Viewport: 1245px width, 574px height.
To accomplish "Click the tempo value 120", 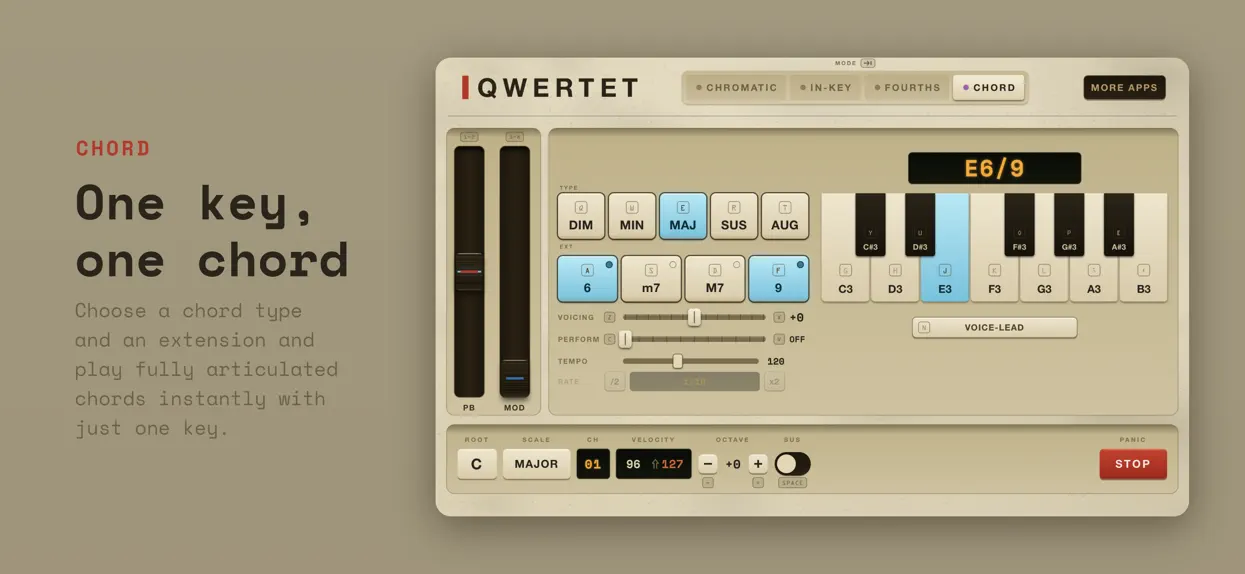I will (776, 361).
